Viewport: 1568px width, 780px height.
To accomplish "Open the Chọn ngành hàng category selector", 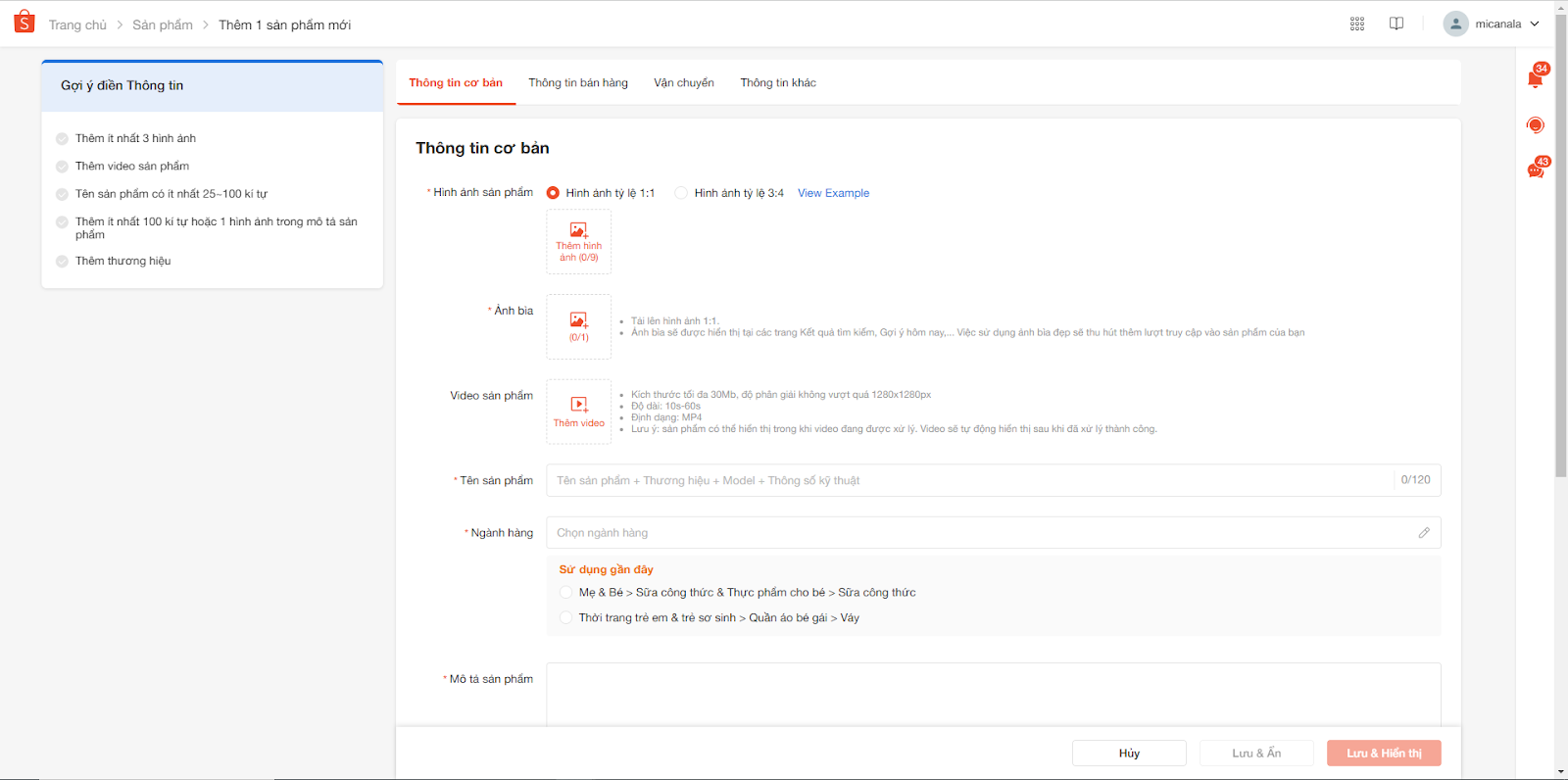I will click(980, 533).
